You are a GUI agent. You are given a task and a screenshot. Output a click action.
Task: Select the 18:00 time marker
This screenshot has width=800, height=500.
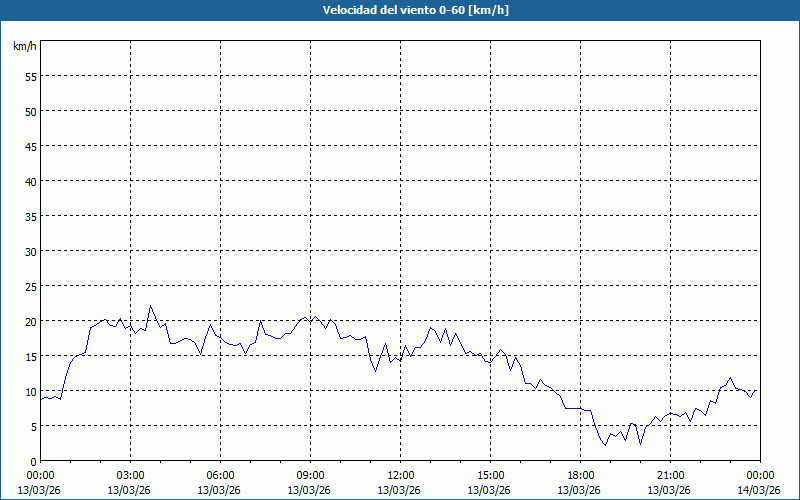(x=581, y=475)
